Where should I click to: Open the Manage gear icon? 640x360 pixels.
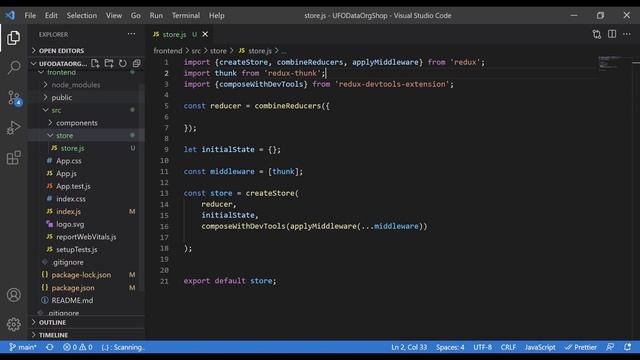(13, 324)
